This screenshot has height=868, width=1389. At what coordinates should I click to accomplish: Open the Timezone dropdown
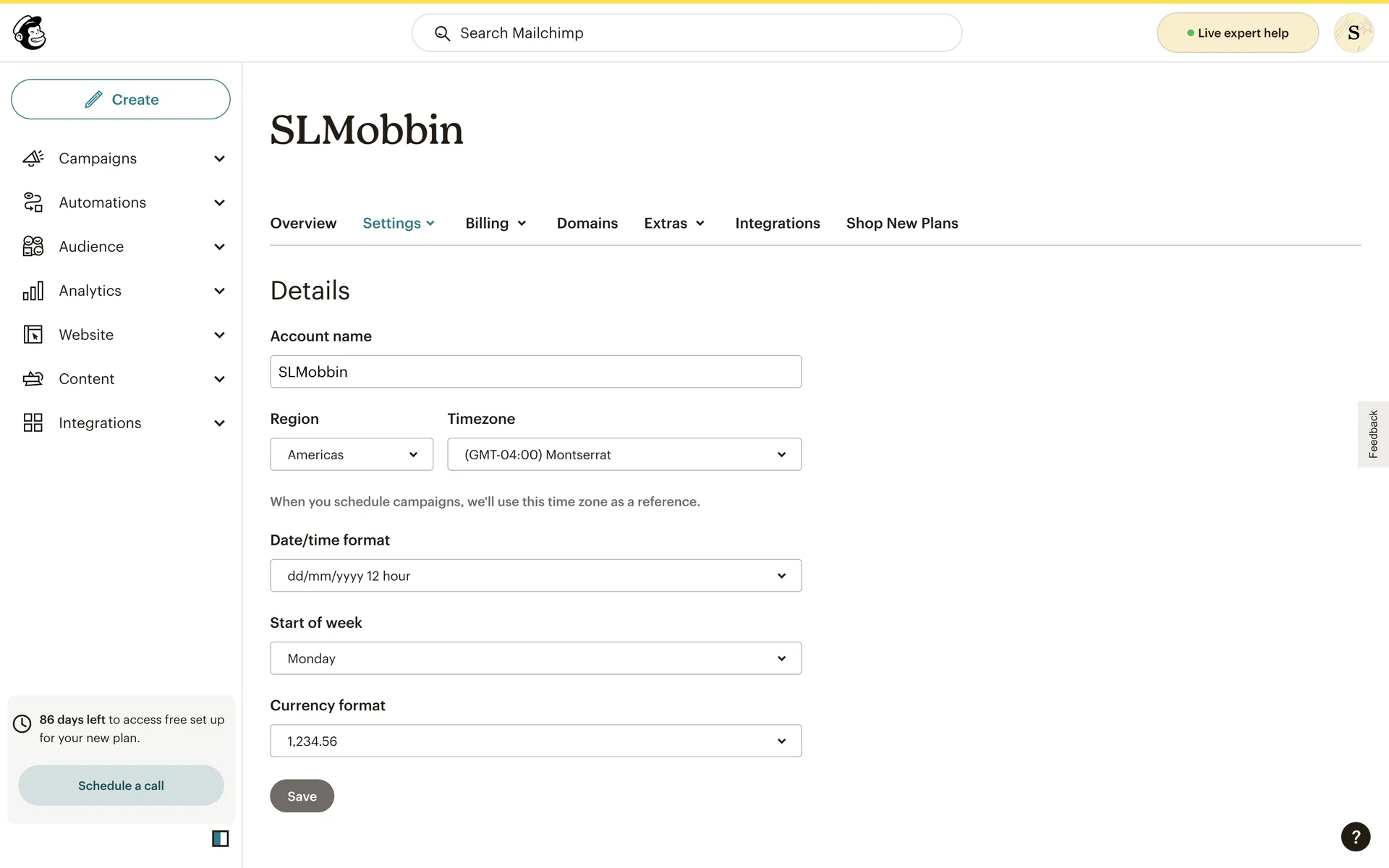click(624, 454)
